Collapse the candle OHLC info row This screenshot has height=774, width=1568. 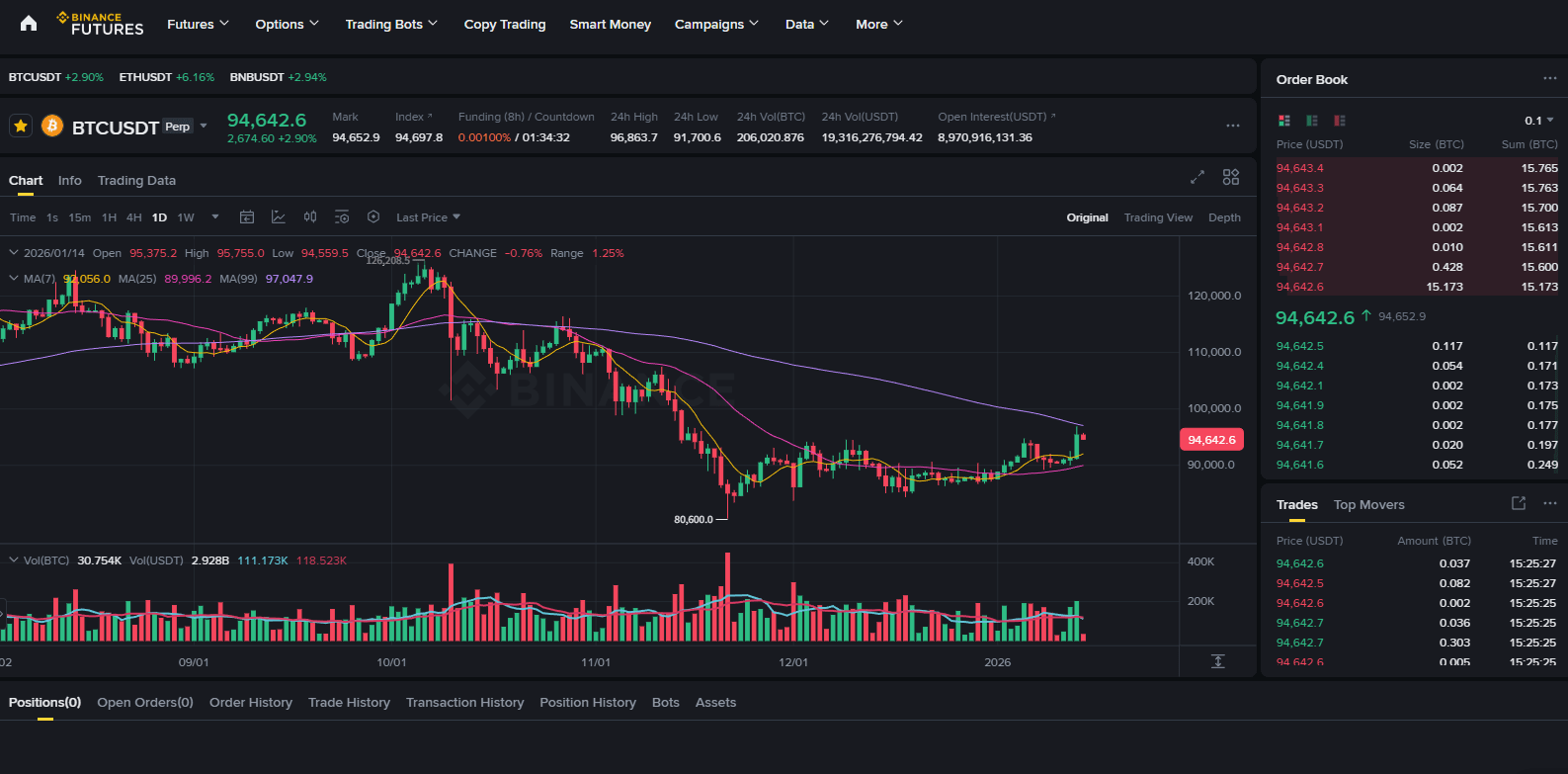click(x=14, y=253)
